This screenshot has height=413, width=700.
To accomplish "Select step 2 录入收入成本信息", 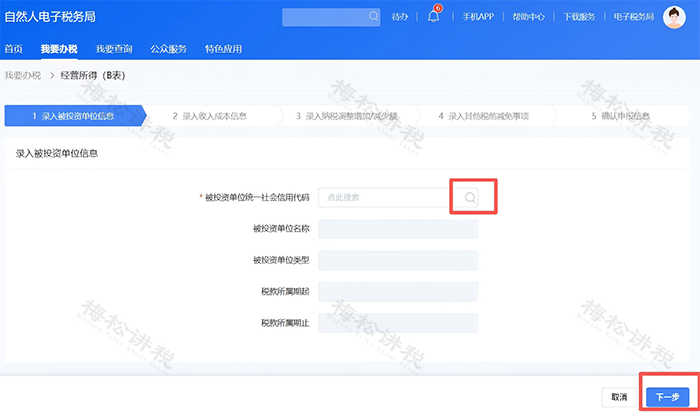I will tap(209, 116).
